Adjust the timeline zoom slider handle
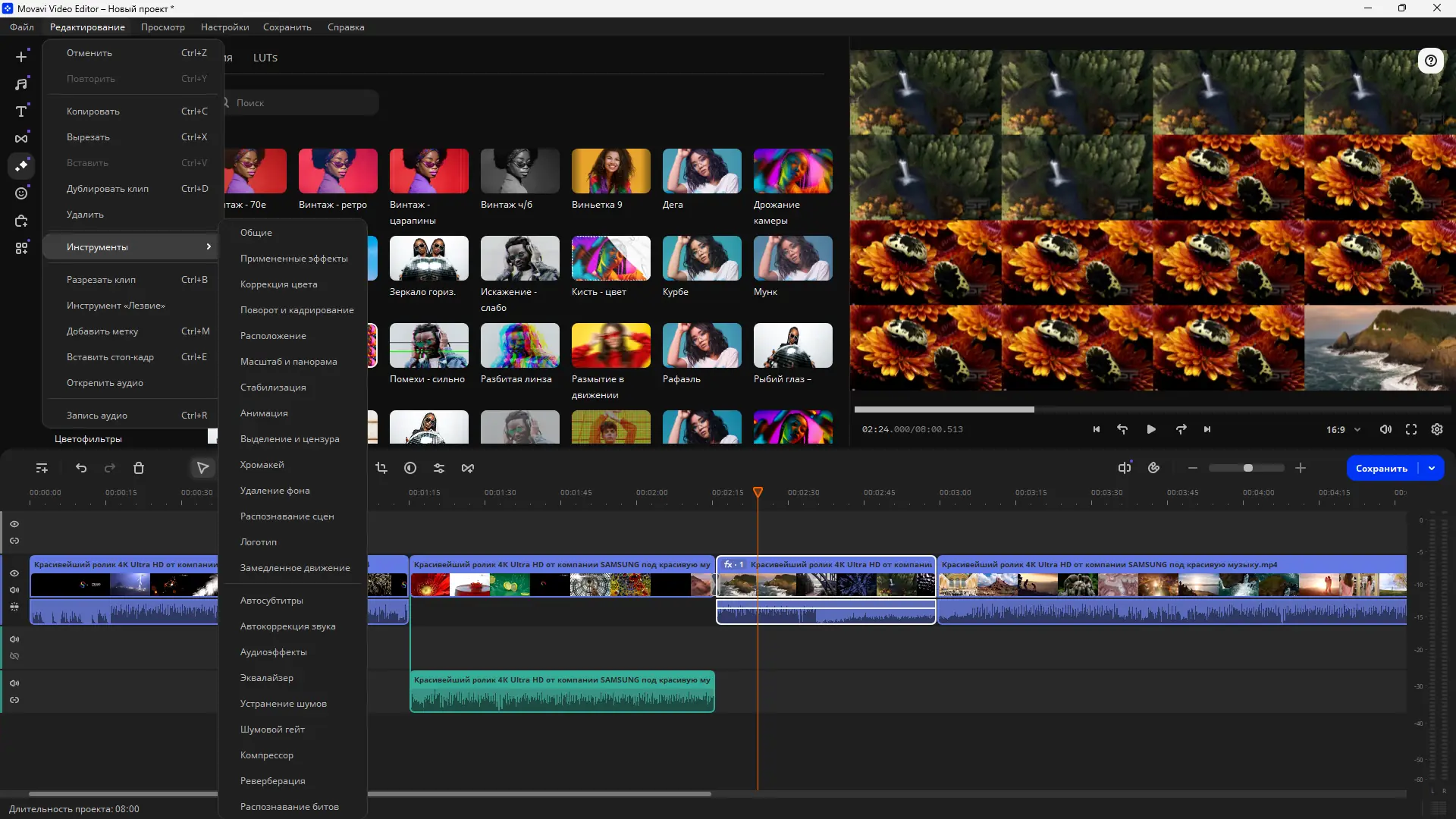 [x=1248, y=469]
